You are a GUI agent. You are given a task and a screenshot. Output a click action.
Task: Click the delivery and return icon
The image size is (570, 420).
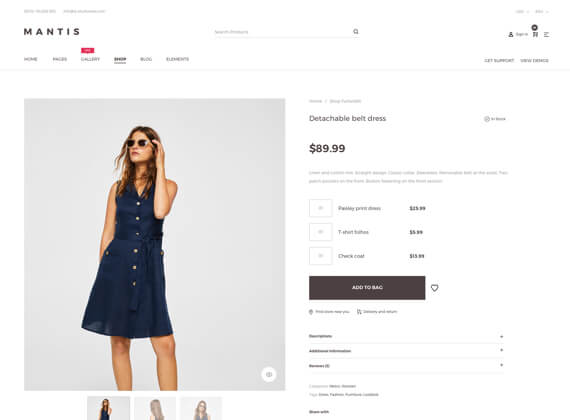coord(359,312)
